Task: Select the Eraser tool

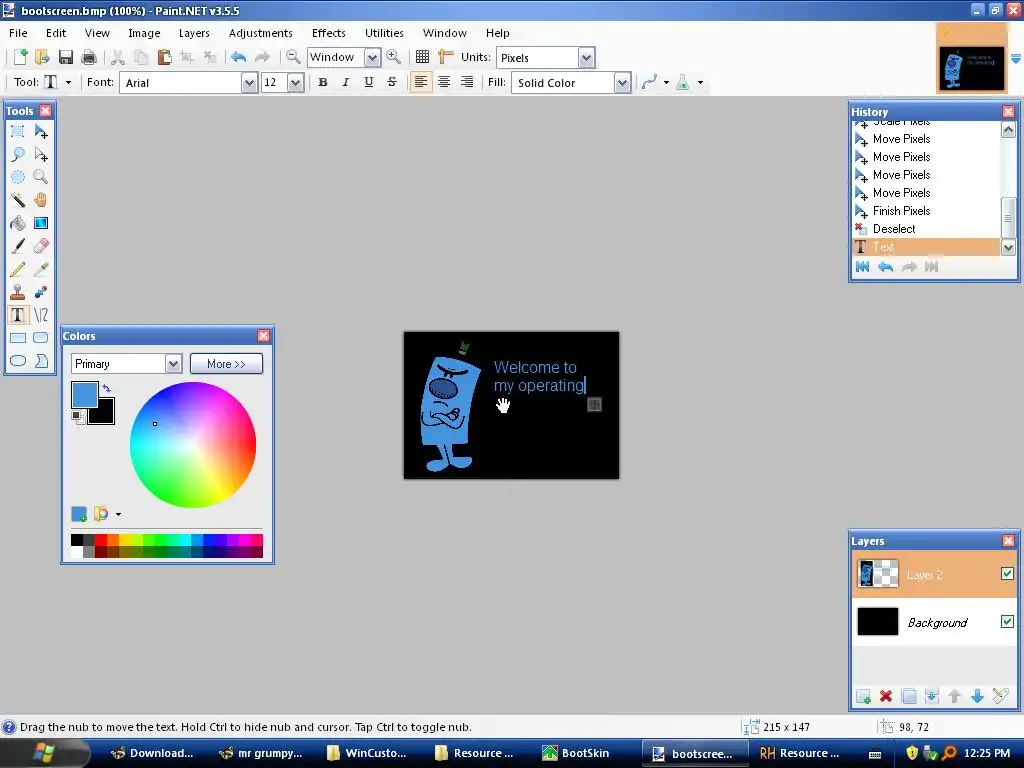Action: tap(40, 246)
